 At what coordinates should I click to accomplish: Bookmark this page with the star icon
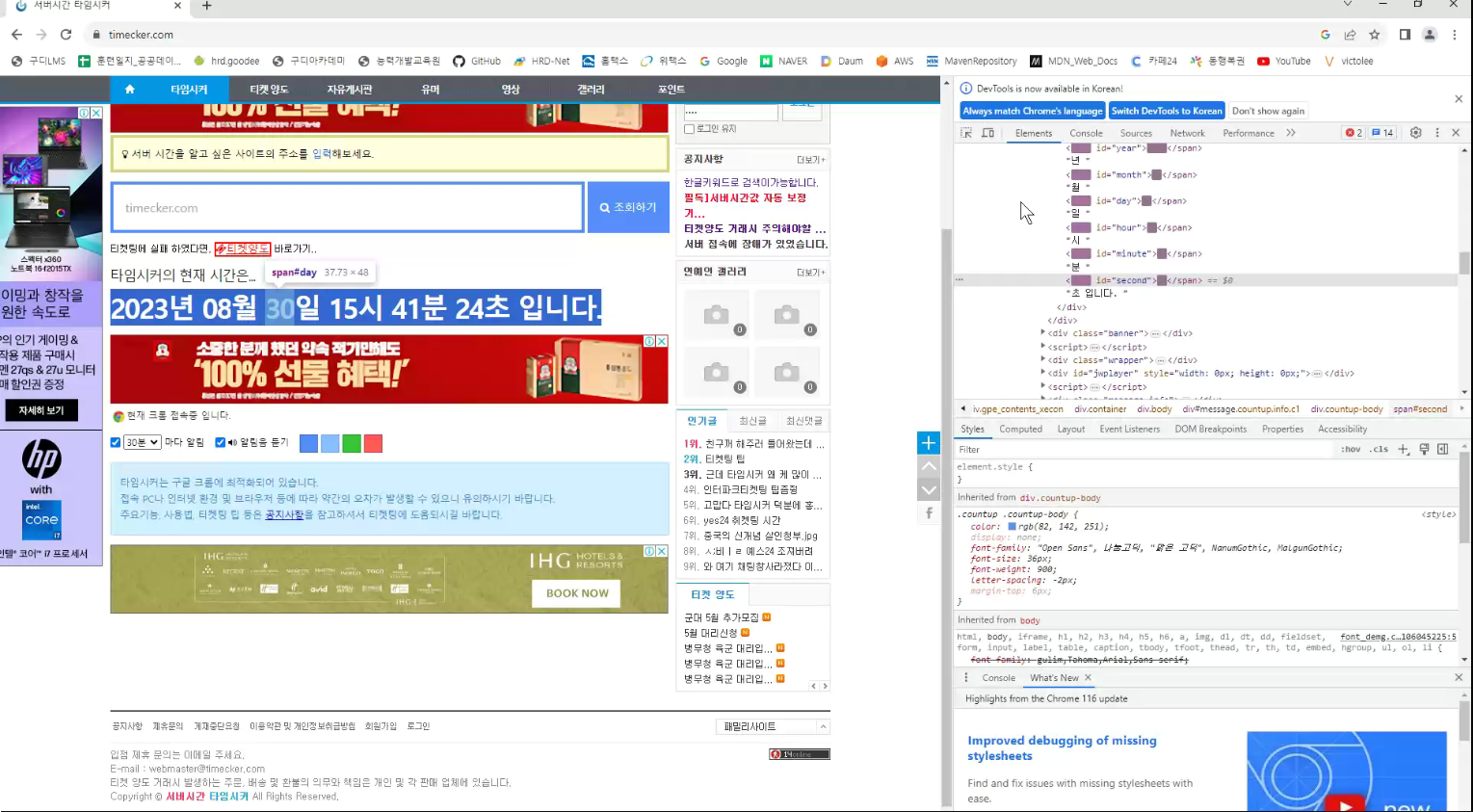[x=1375, y=35]
